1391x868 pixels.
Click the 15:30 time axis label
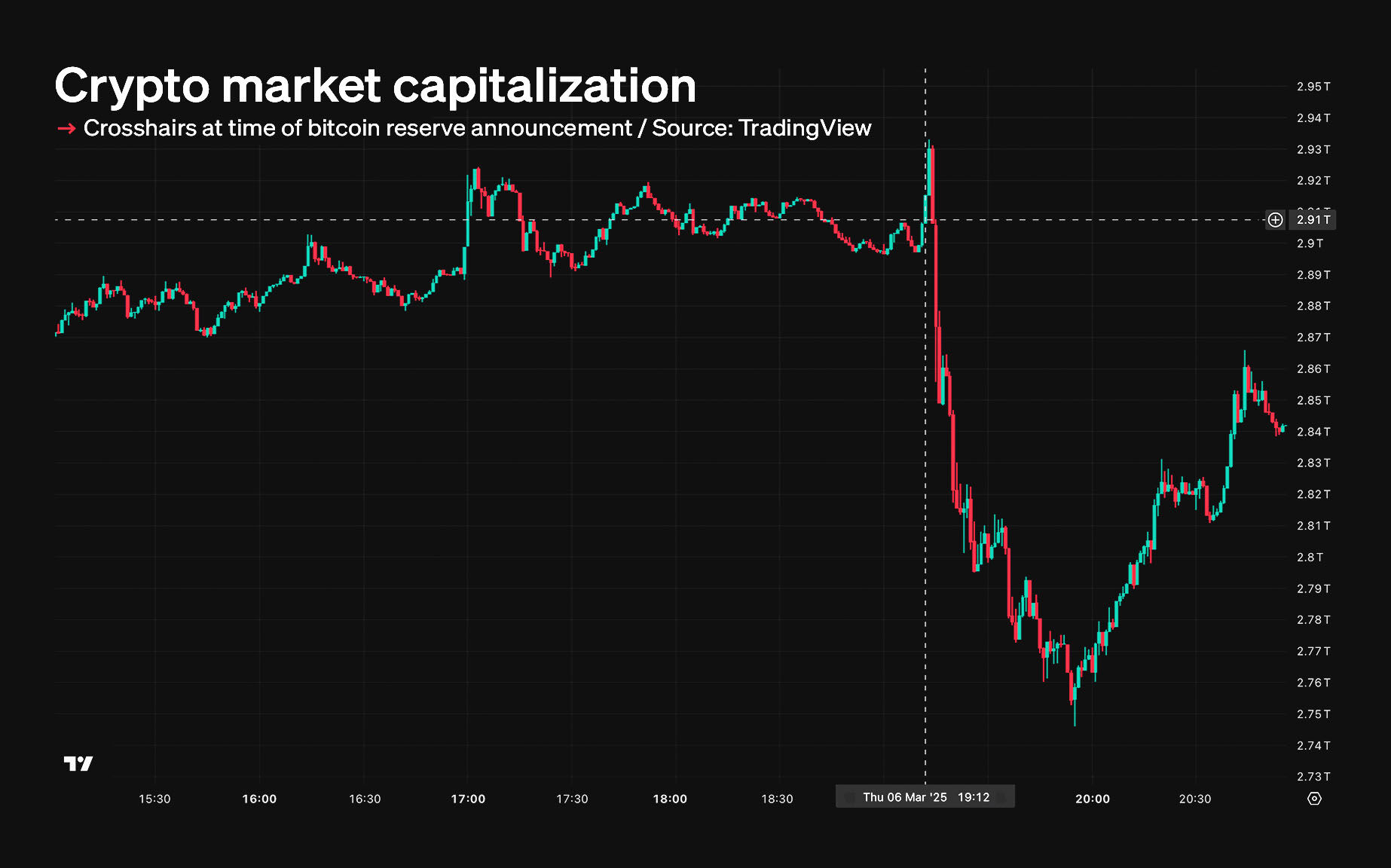click(x=154, y=799)
